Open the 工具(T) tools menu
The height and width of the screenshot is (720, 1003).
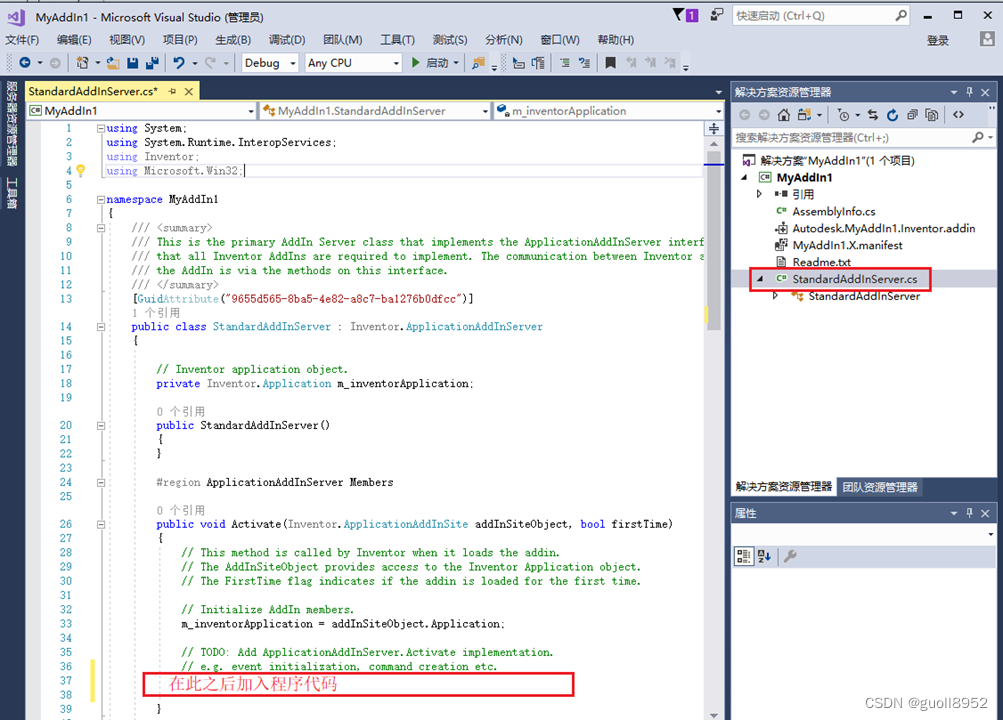[398, 40]
